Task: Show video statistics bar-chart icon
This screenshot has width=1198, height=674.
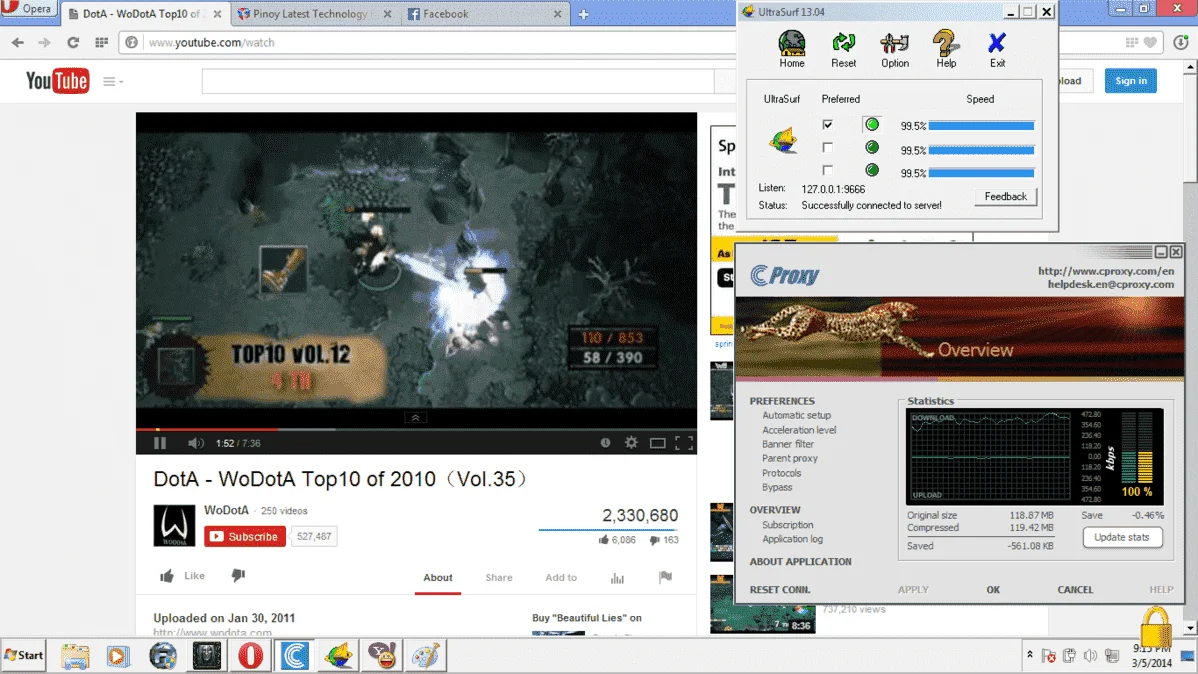Action: [x=617, y=578]
